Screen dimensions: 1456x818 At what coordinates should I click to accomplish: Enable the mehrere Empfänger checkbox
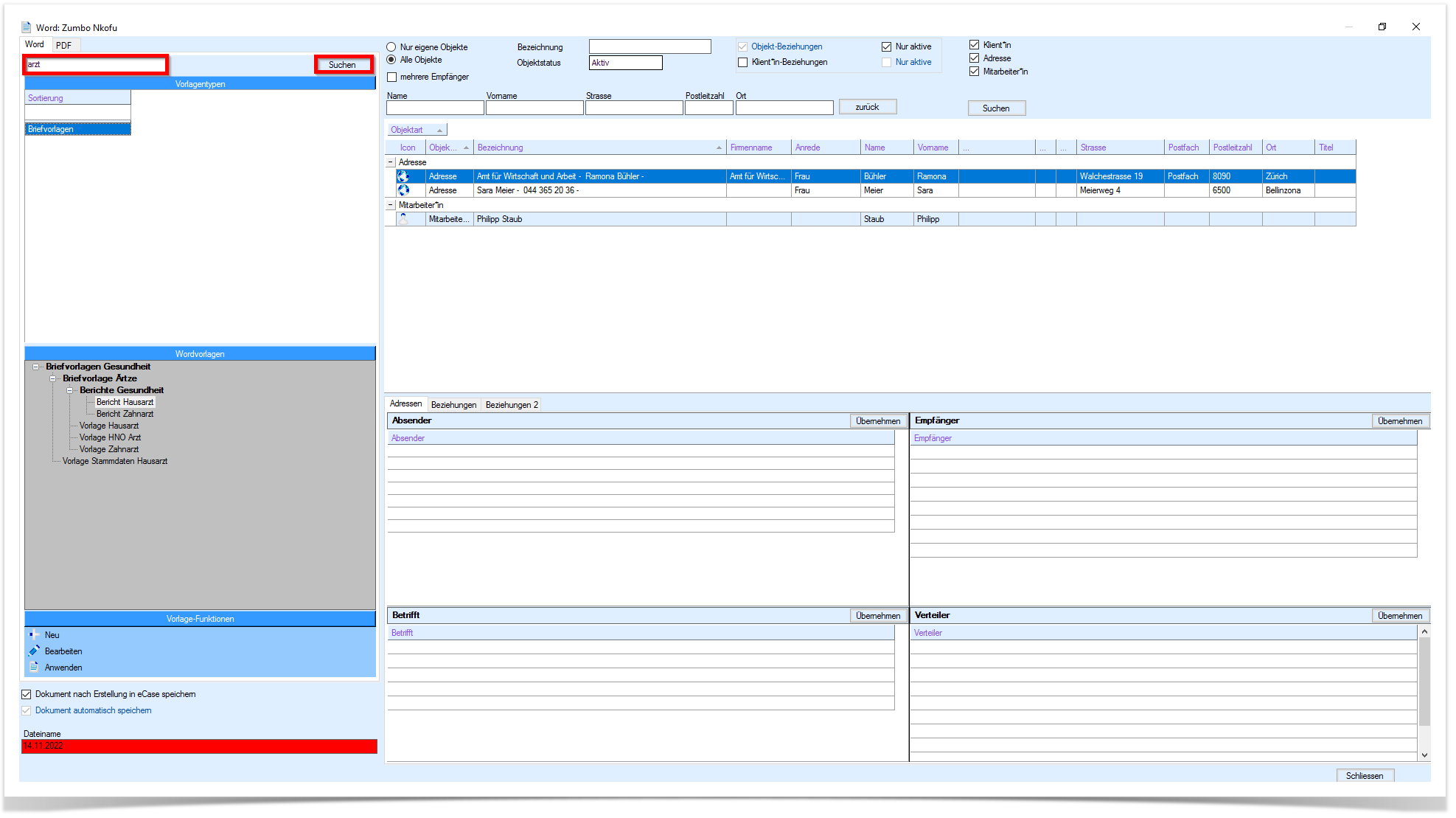[x=392, y=77]
